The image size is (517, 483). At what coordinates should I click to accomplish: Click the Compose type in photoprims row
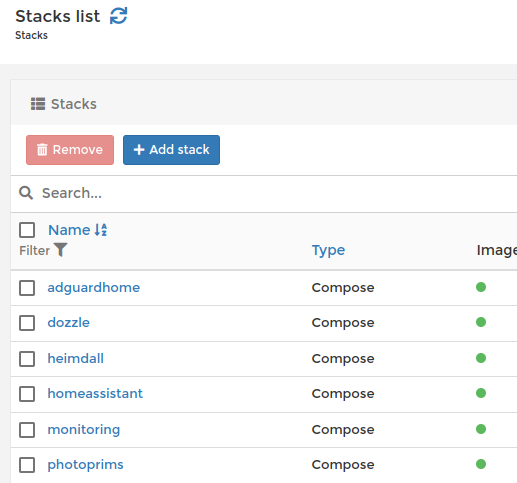[343, 465]
